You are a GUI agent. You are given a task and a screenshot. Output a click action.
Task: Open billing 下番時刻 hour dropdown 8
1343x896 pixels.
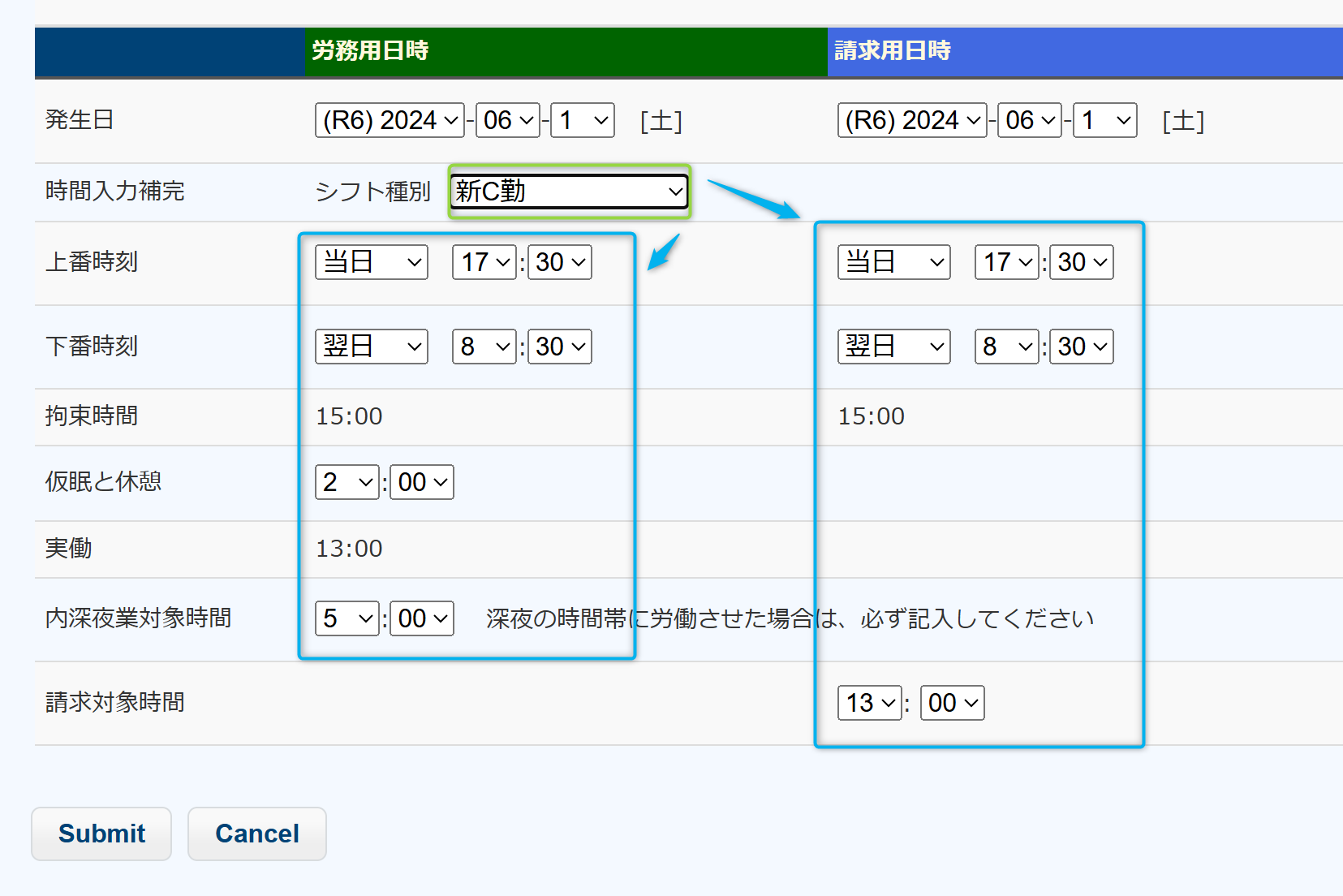click(x=1006, y=347)
